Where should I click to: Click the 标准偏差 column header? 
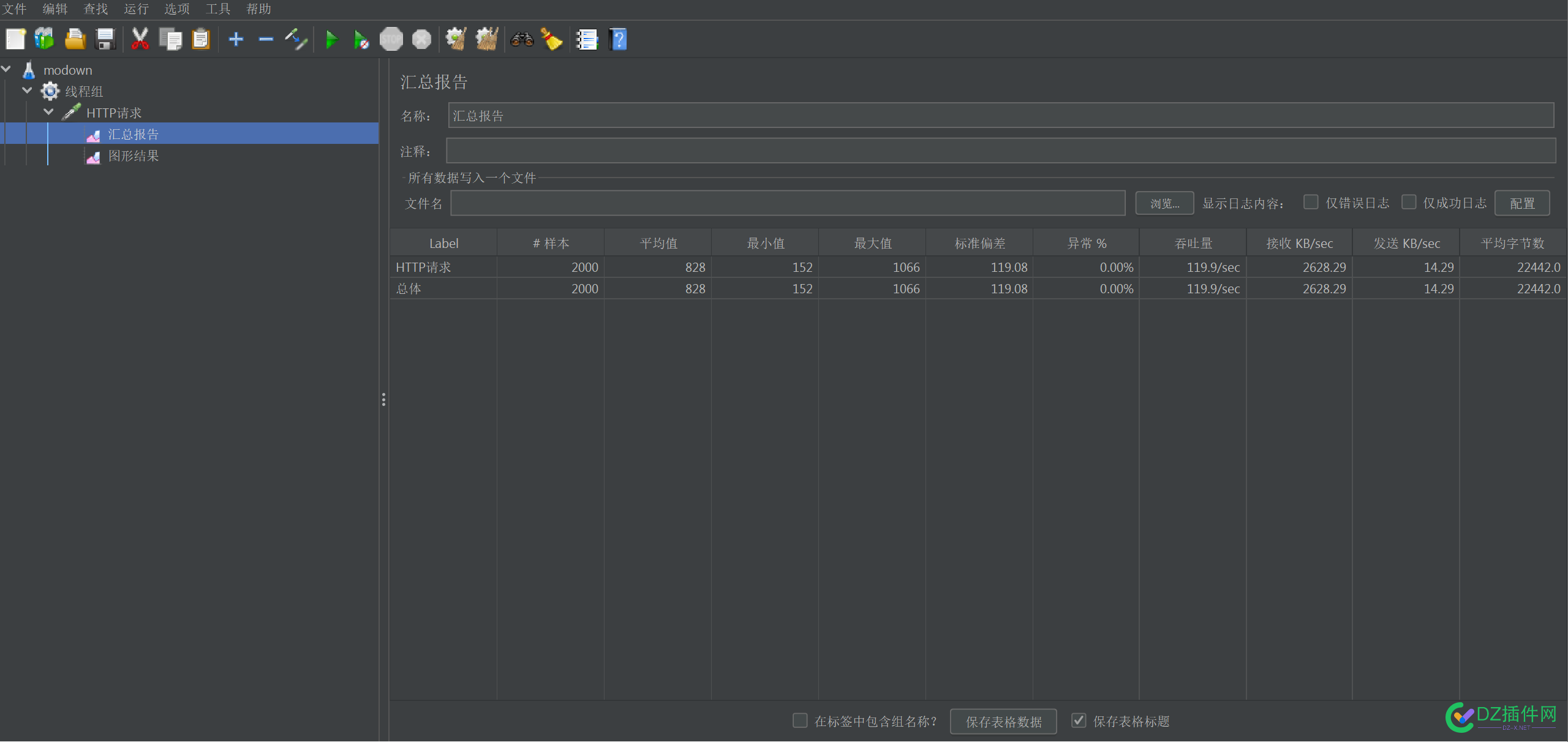click(x=979, y=244)
